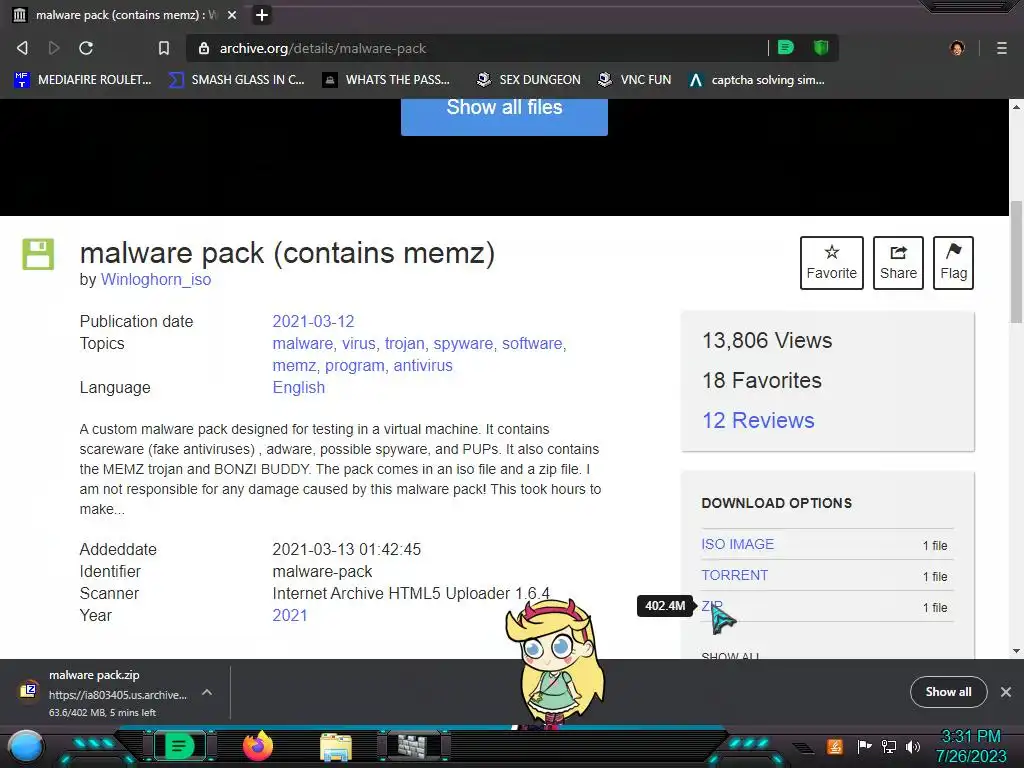Open MEDIAFIRE ROULET... bookmark
Screen dimensions: 1024x768
click(82, 80)
